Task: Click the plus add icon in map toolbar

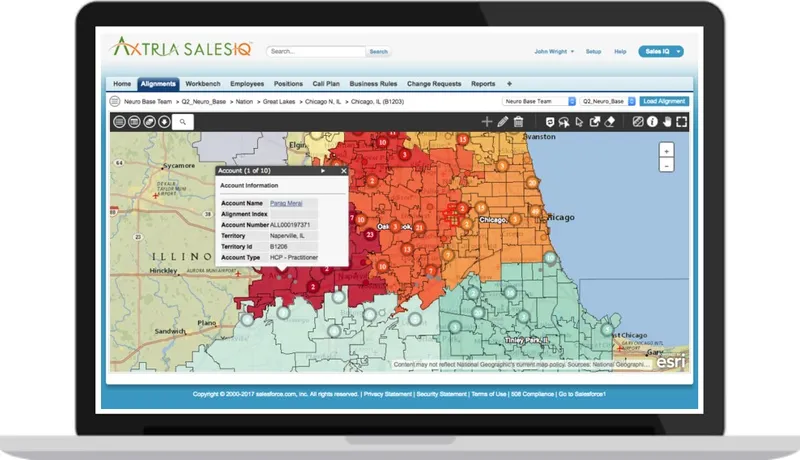Action: 487,121
